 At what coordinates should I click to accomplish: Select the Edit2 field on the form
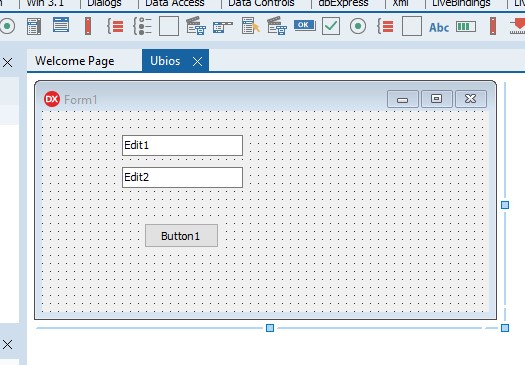tap(182, 177)
